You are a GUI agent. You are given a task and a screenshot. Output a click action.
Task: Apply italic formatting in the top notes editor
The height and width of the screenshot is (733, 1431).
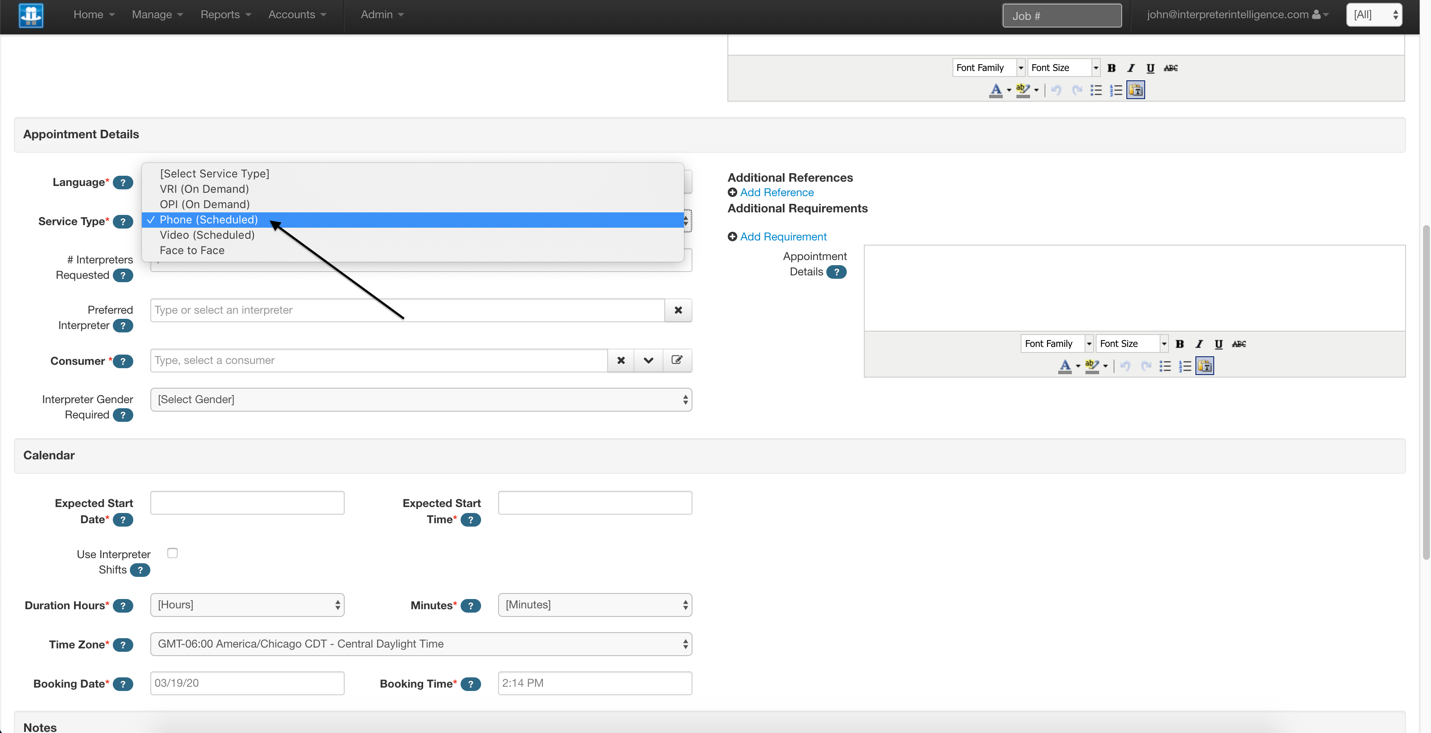[1131, 68]
